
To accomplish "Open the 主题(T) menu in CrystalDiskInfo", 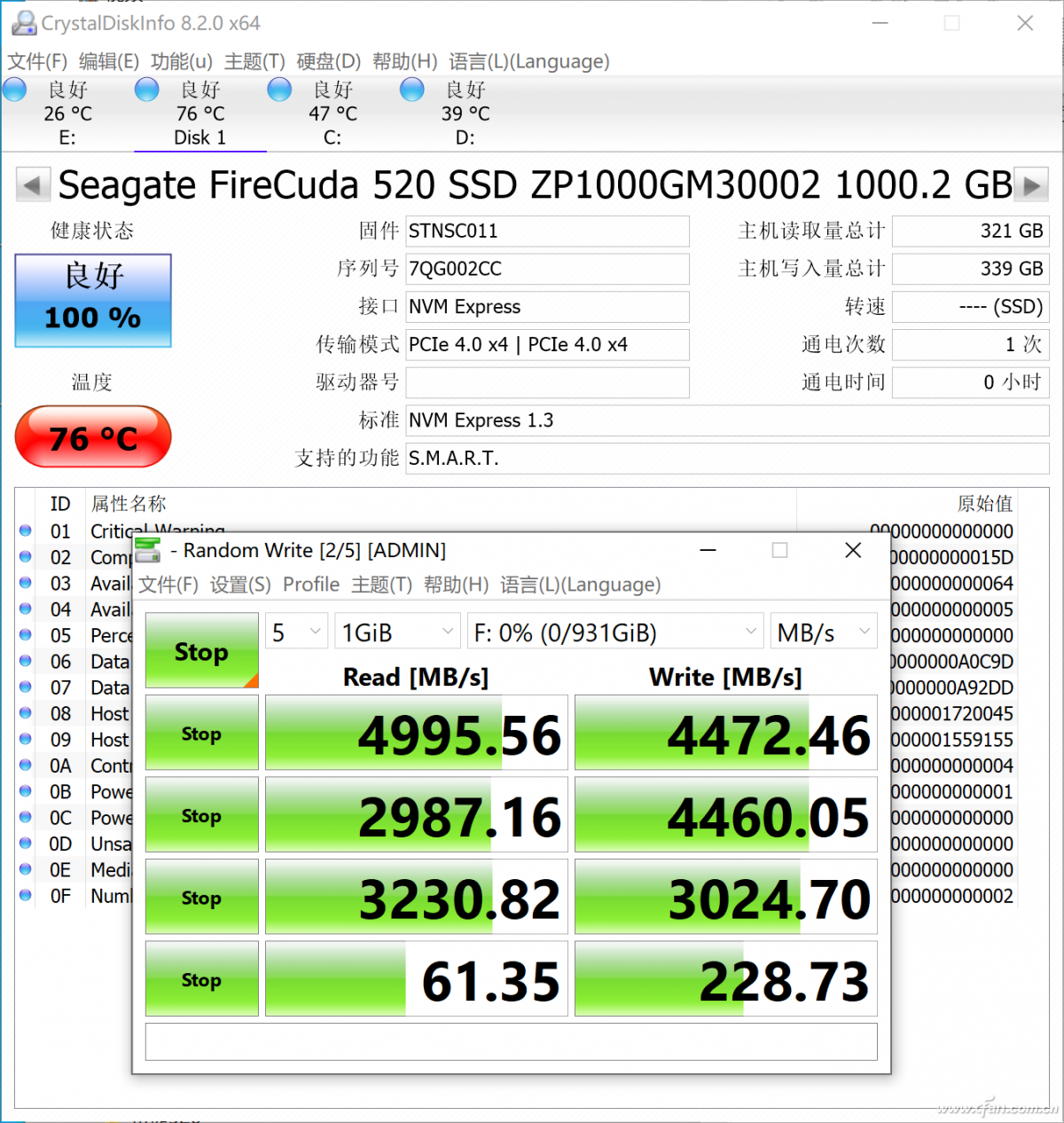I will click(254, 61).
